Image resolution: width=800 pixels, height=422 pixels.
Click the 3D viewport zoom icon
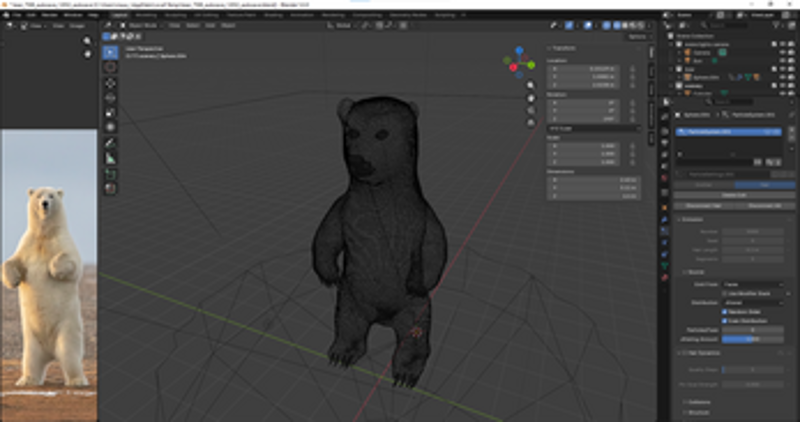(531, 85)
